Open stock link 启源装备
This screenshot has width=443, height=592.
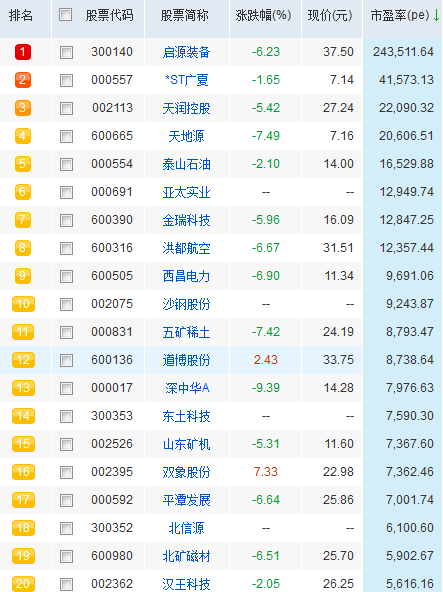tap(186, 52)
